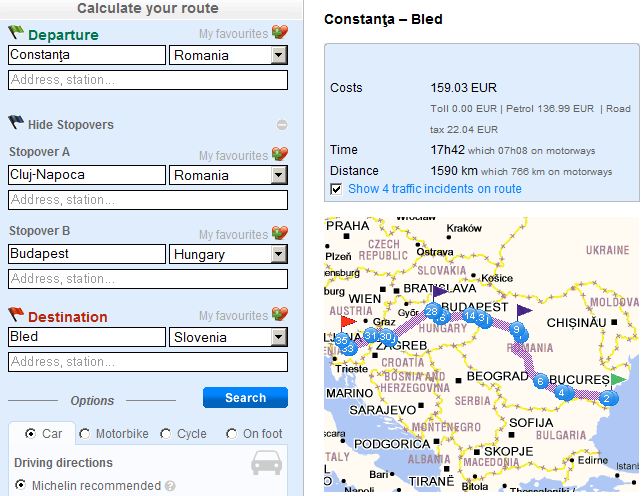644x496 pixels.
Task: Click the grey minus icon beside Hide Stopovers
Action: pos(282,125)
